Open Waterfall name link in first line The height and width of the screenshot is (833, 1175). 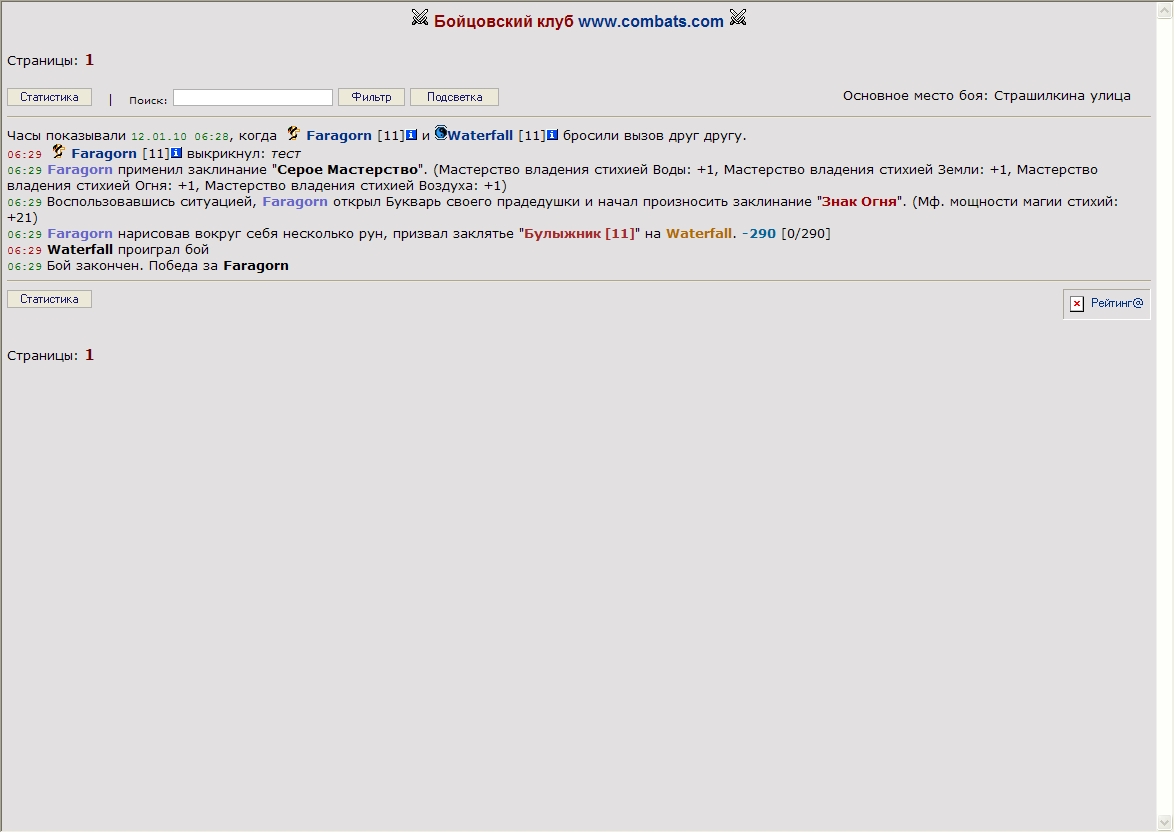click(x=480, y=136)
